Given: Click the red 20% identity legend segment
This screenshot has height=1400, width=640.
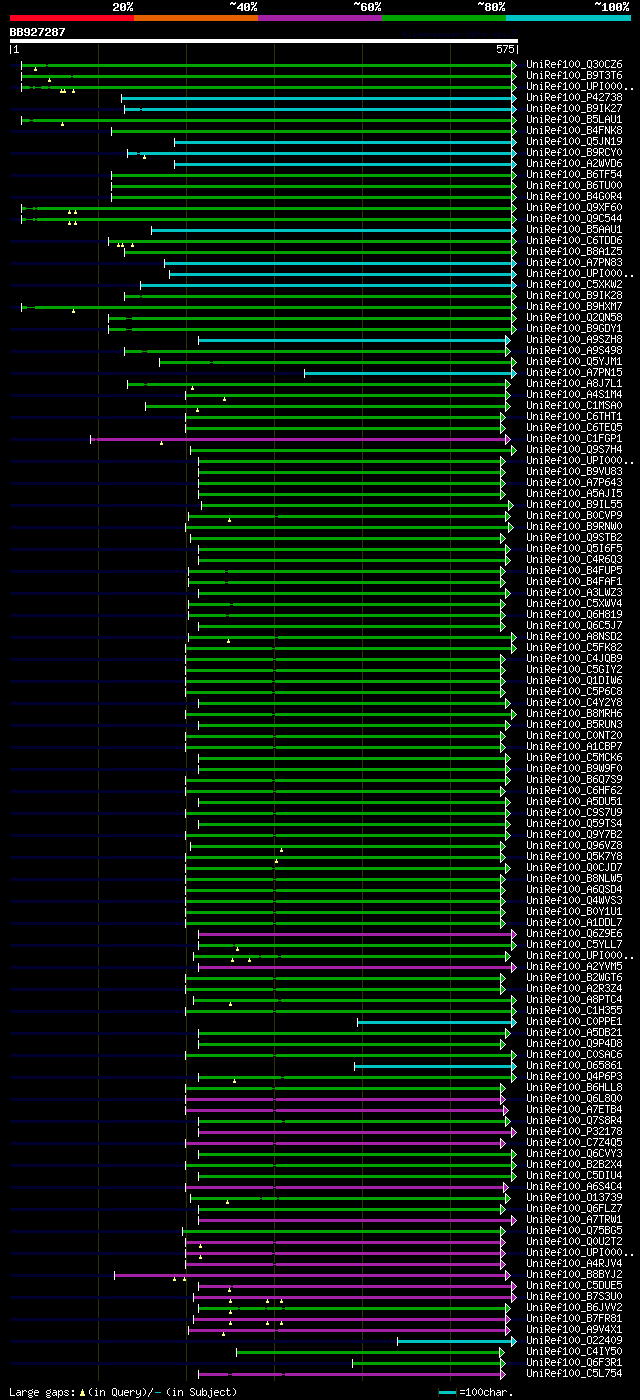Looking at the screenshot, I should [71, 18].
